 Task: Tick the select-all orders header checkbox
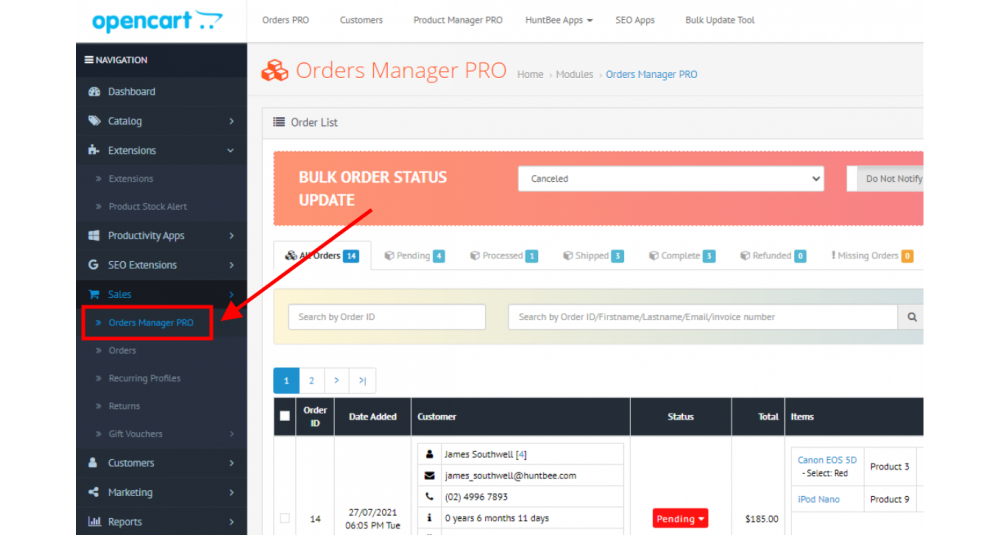[285, 416]
